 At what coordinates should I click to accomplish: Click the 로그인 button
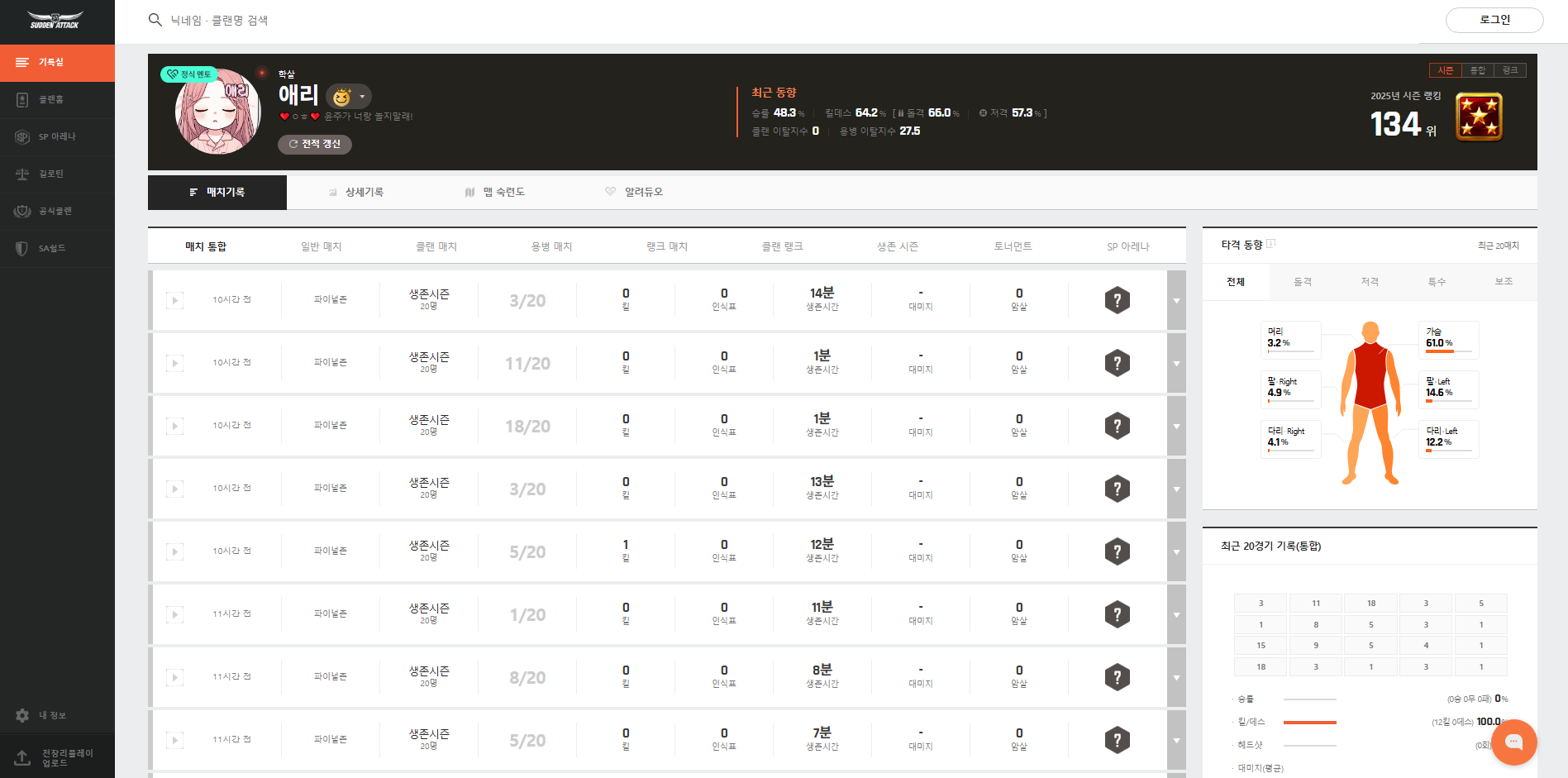[1494, 20]
